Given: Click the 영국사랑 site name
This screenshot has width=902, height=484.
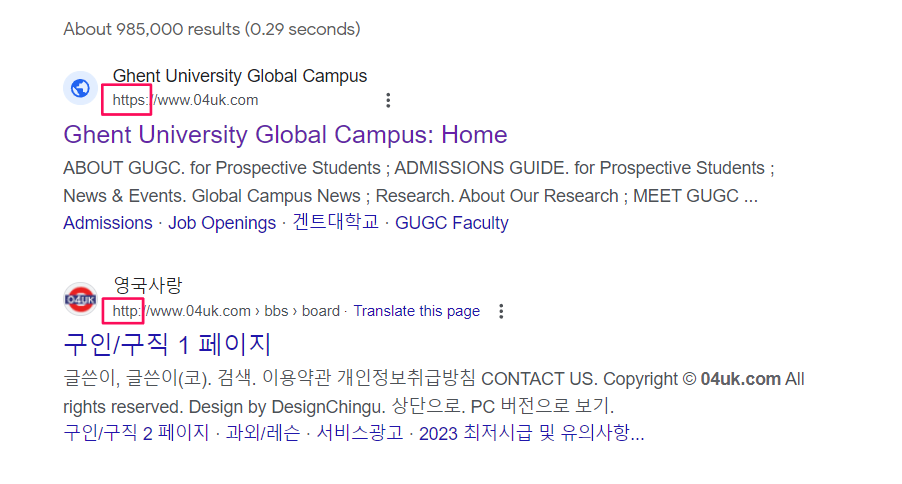Looking at the screenshot, I should coord(148,285).
